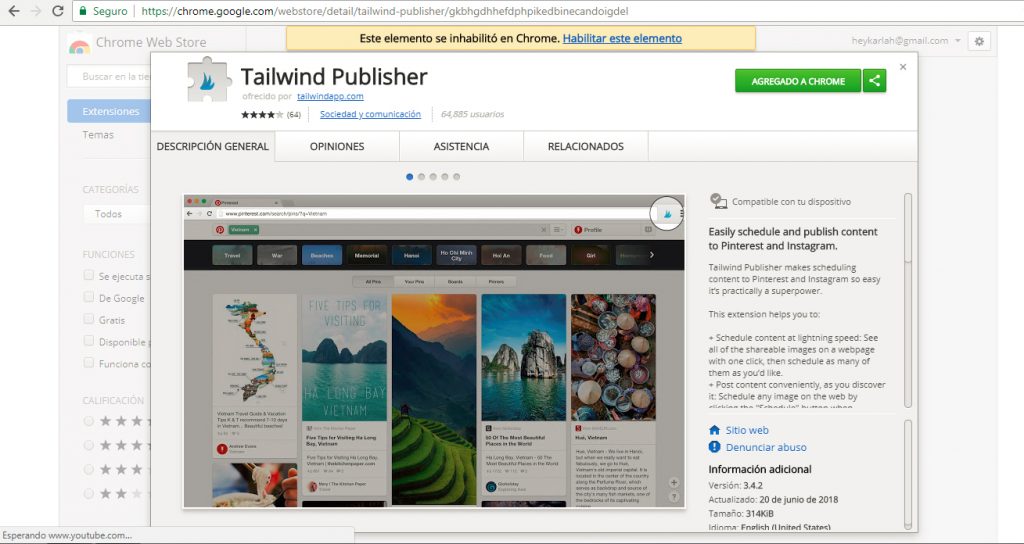Screen dimensions: 1024x544
Task: Select the top star rating radio button
Action: click(x=89, y=421)
